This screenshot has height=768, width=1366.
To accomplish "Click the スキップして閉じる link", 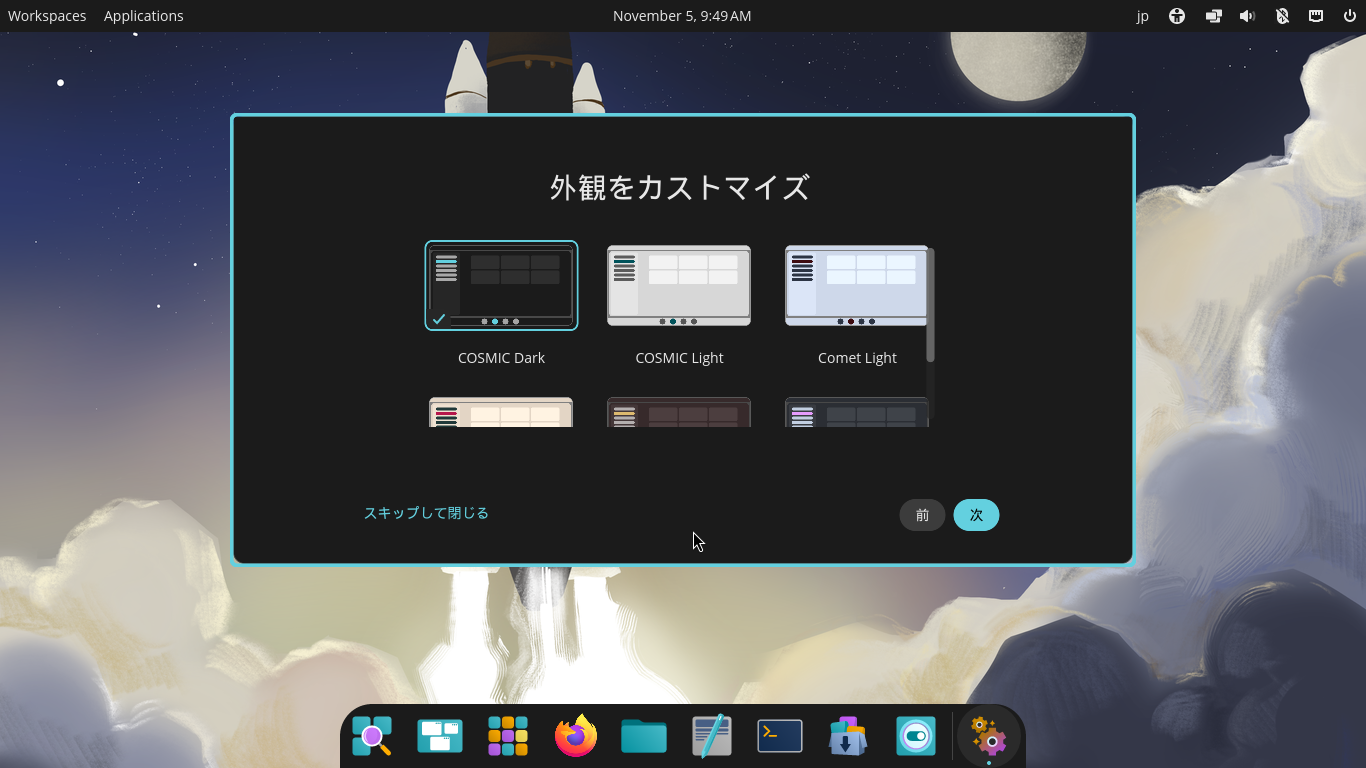I will 426,513.
